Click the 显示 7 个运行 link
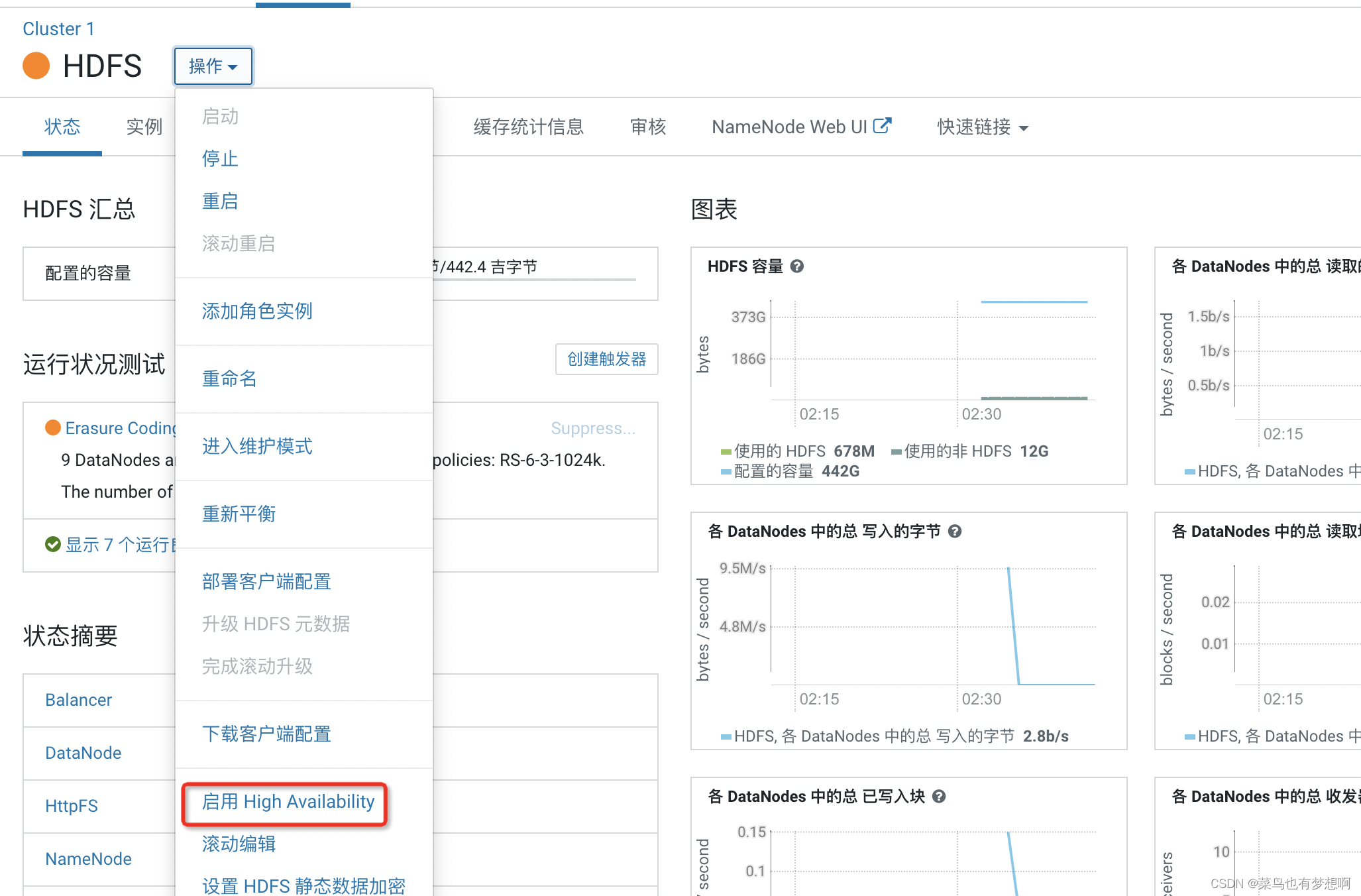This screenshot has width=1361, height=896. 120,545
